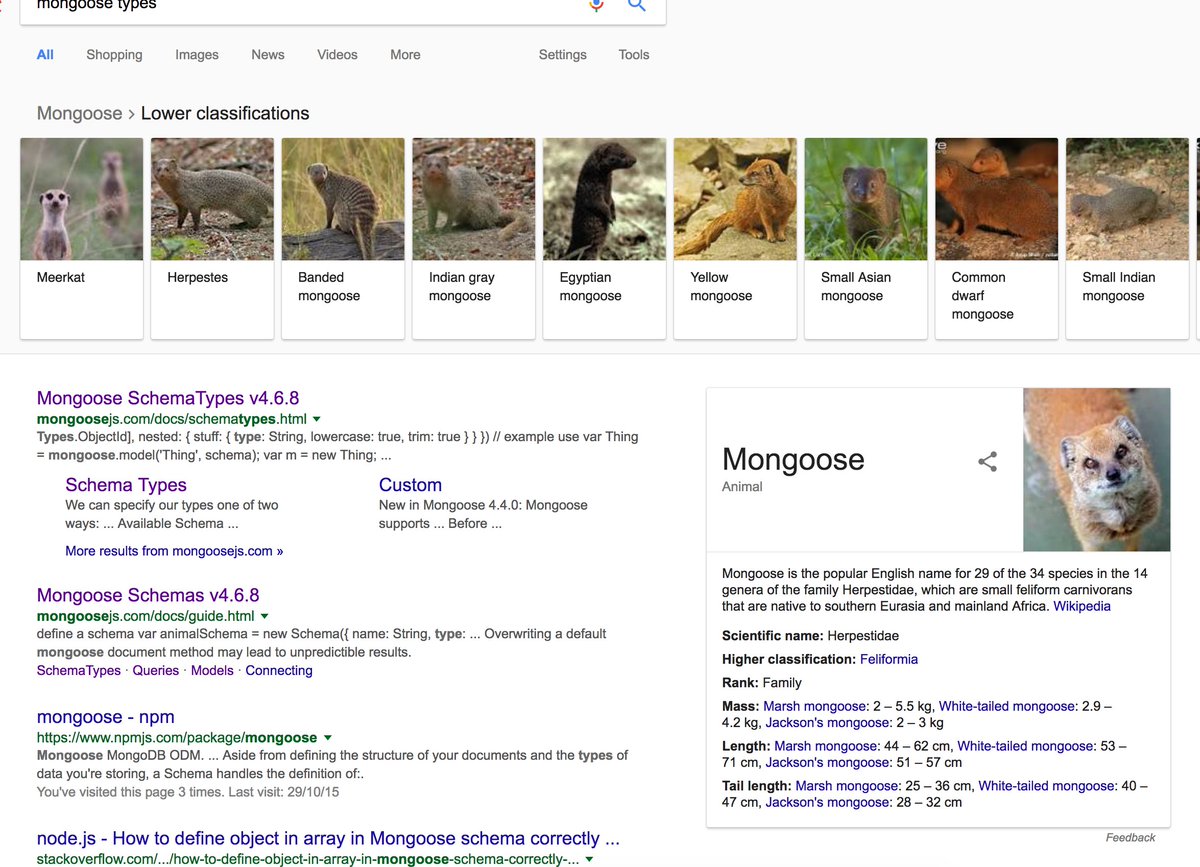Click Jackson's mongoose link in Length row
The width and height of the screenshot is (1200, 867).
(827, 762)
